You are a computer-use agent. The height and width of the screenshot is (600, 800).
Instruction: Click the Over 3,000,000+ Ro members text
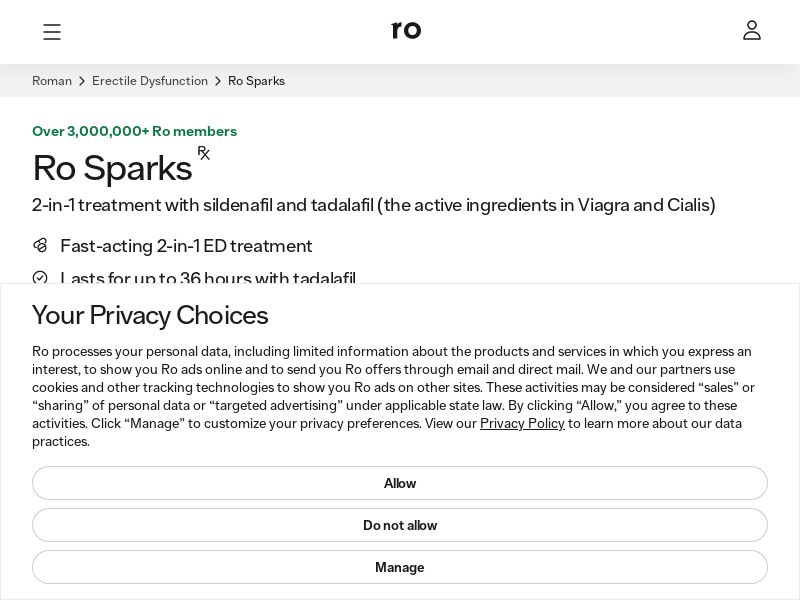(134, 131)
